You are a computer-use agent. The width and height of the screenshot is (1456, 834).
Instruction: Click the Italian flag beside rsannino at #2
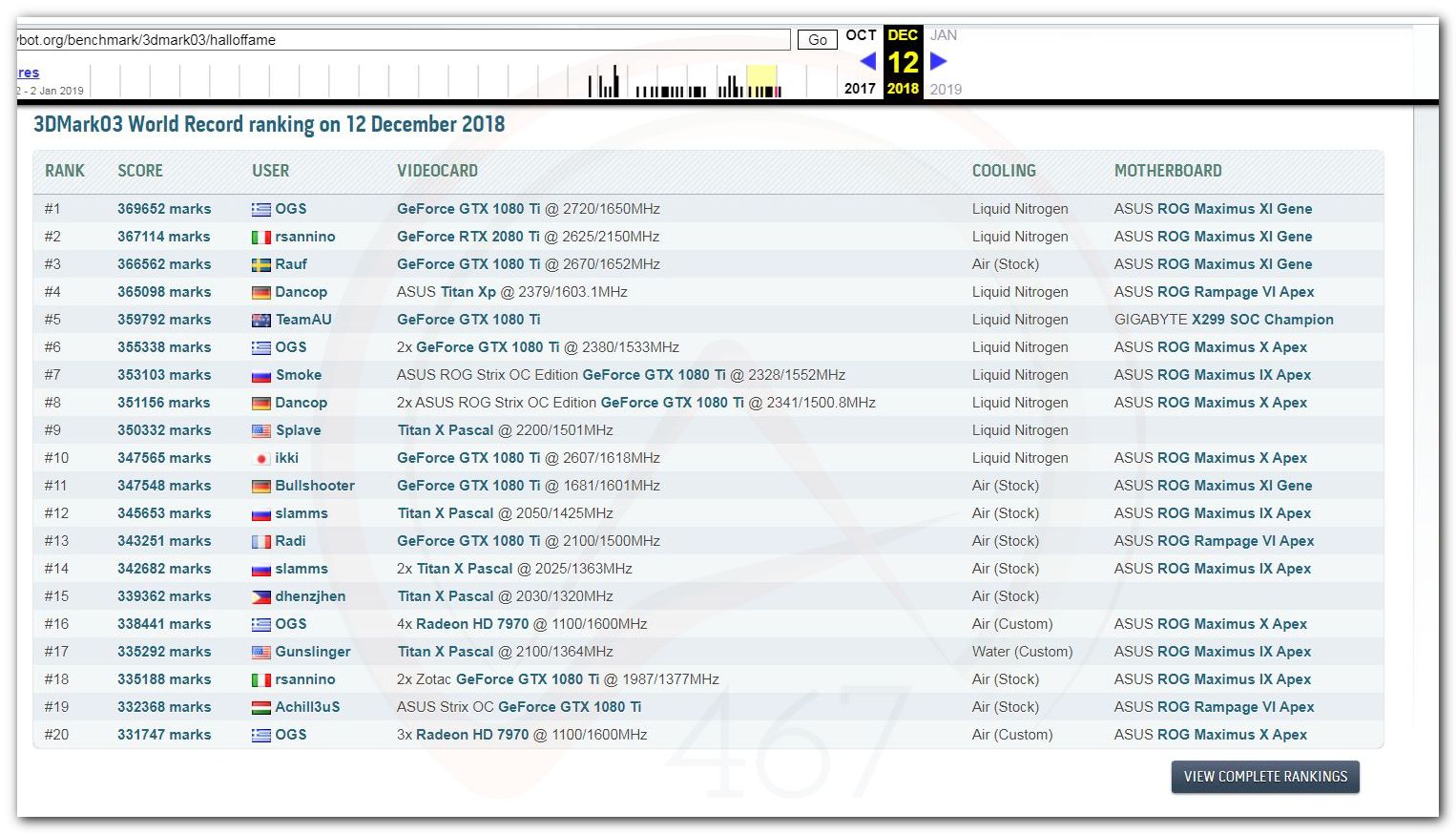point(261,237)
